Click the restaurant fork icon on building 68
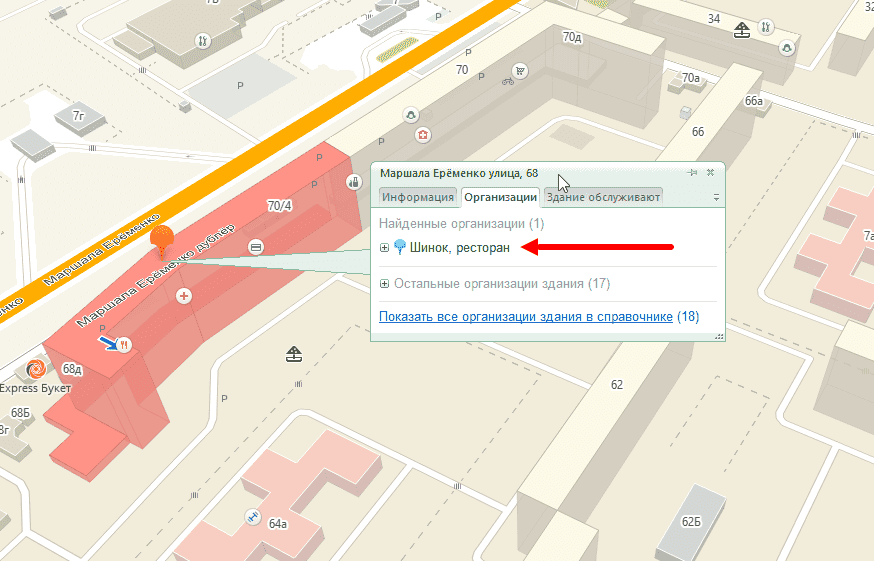The image size is (874, 561). coord(124,345)
